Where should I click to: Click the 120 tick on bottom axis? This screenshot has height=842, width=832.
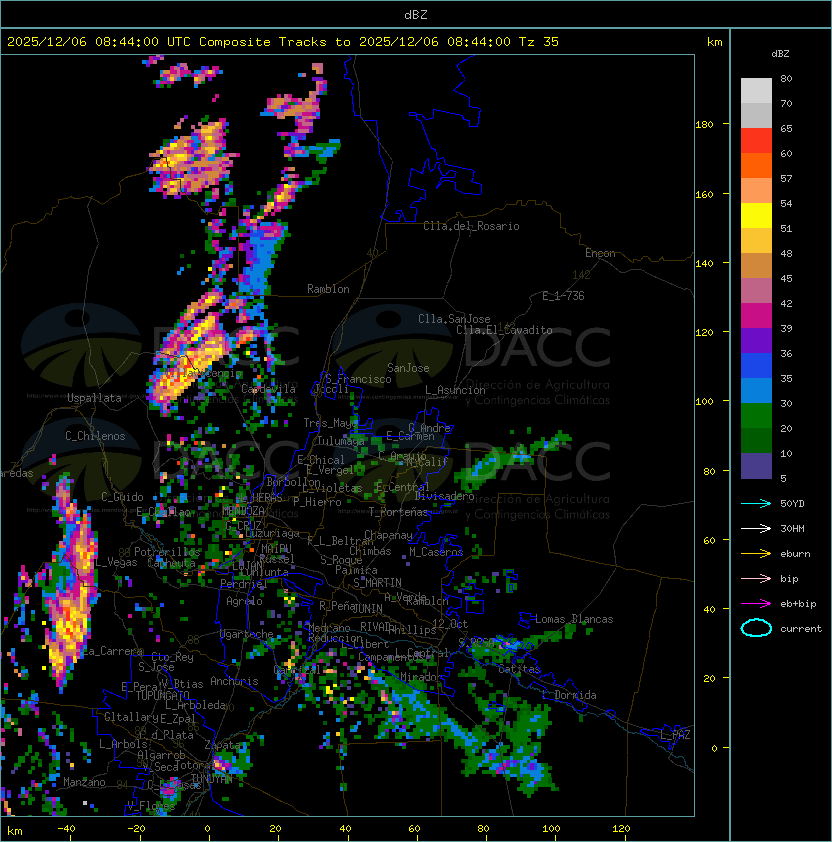pyautogui.click(x=621, y=829)
